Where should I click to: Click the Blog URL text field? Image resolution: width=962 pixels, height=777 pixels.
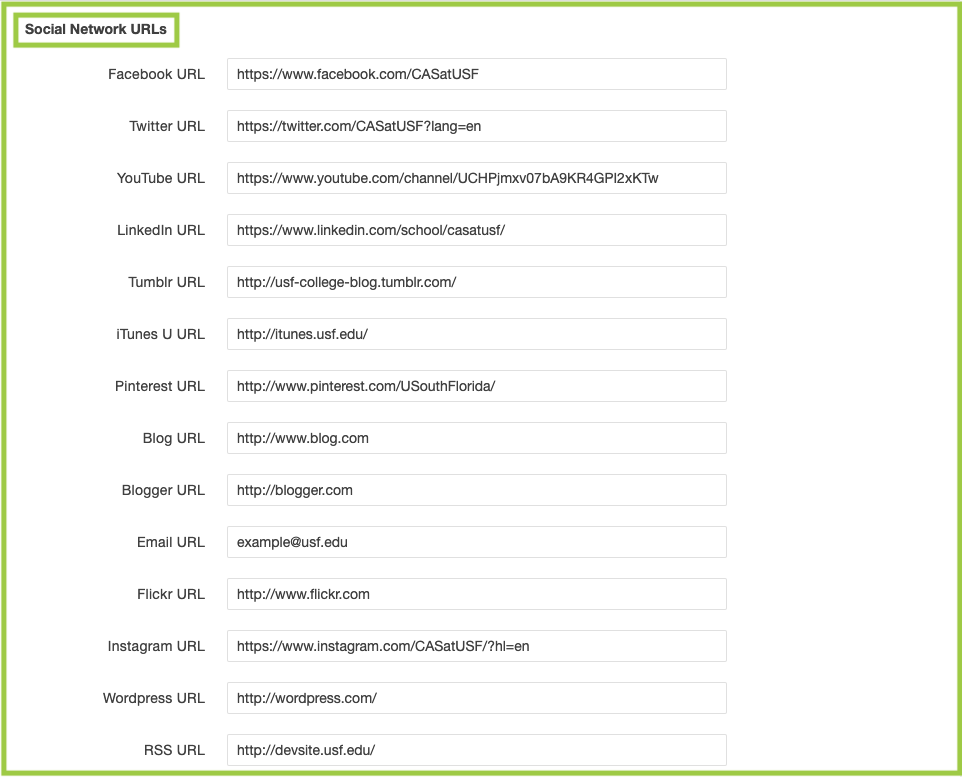477,438
